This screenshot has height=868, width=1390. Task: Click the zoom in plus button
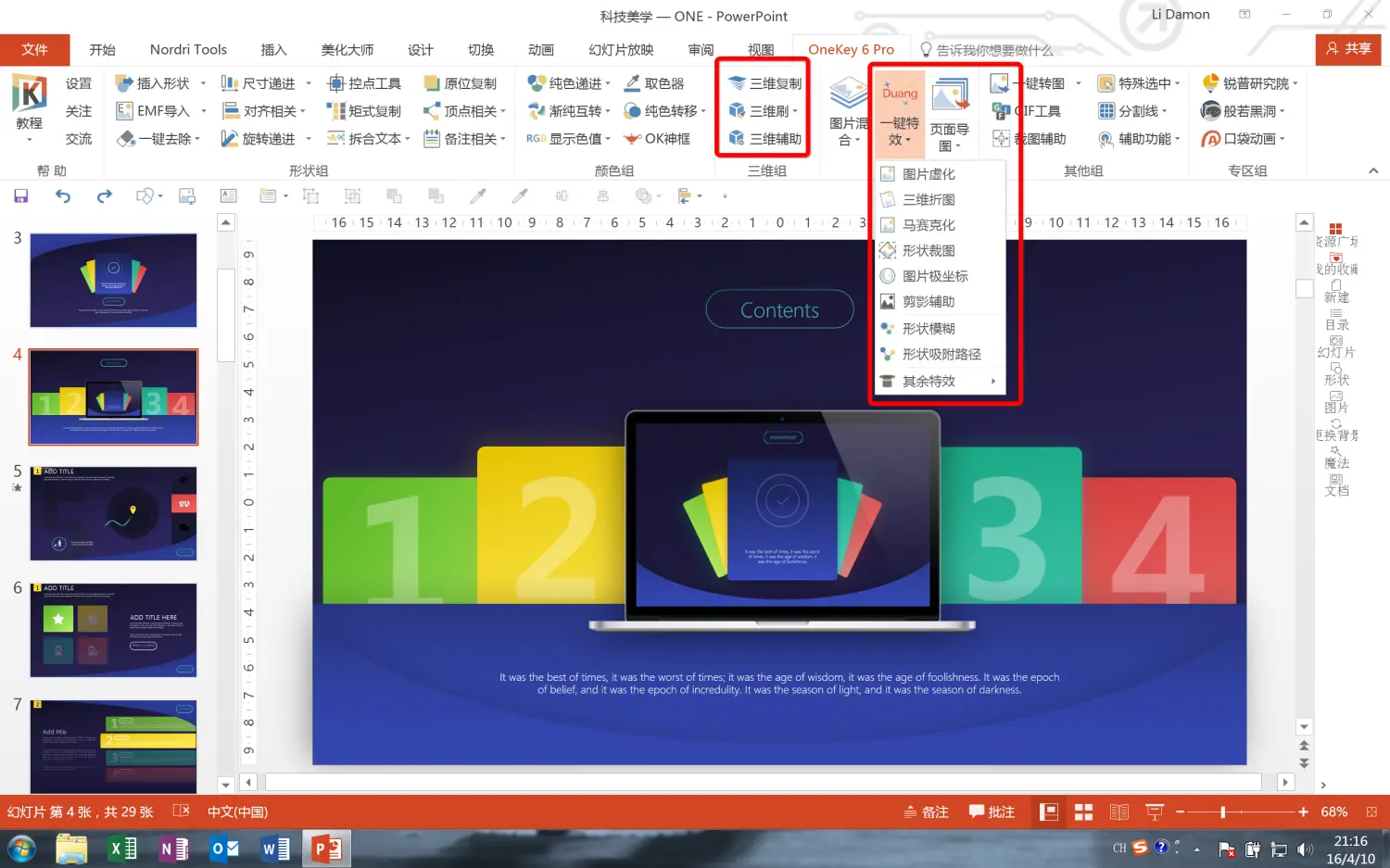pos(1303,812)
